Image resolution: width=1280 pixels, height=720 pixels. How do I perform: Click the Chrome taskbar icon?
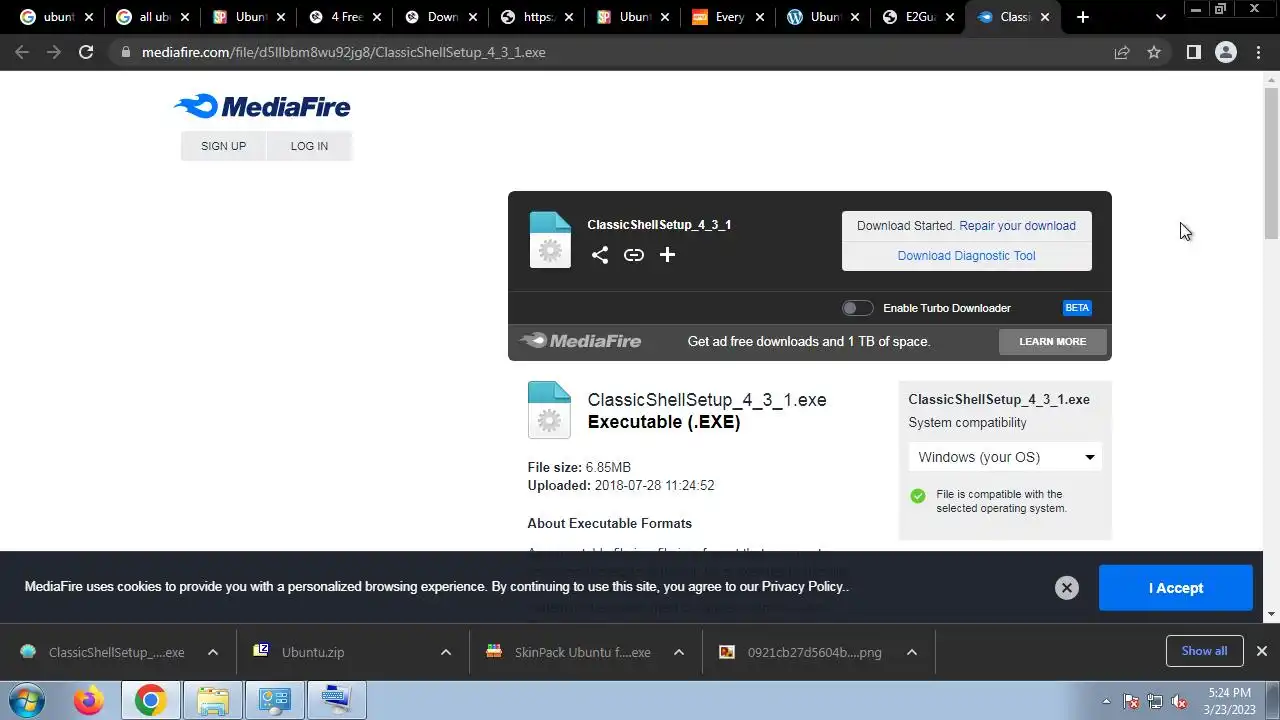click(x=151, y=700)
